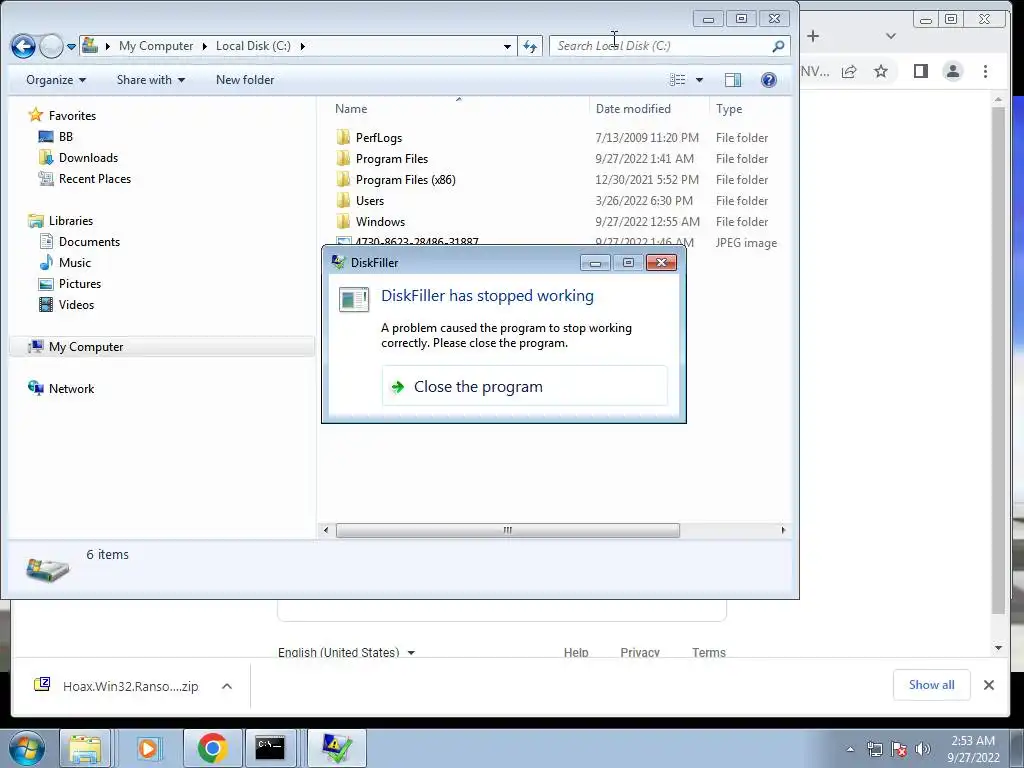Bookmark this page with the star icon

click(881, 71)
